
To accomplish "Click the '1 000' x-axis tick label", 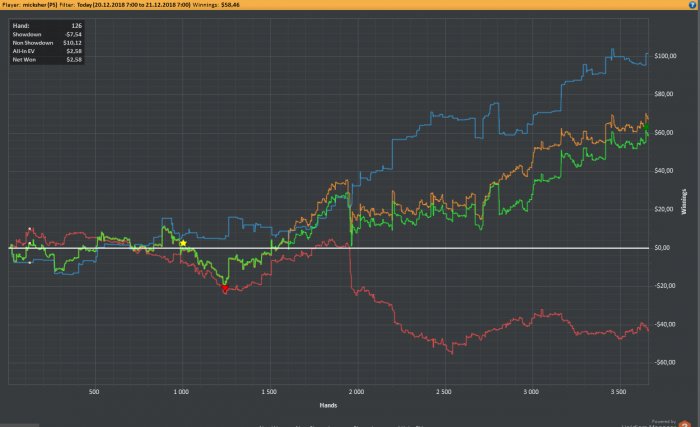I will pos(181,392).
